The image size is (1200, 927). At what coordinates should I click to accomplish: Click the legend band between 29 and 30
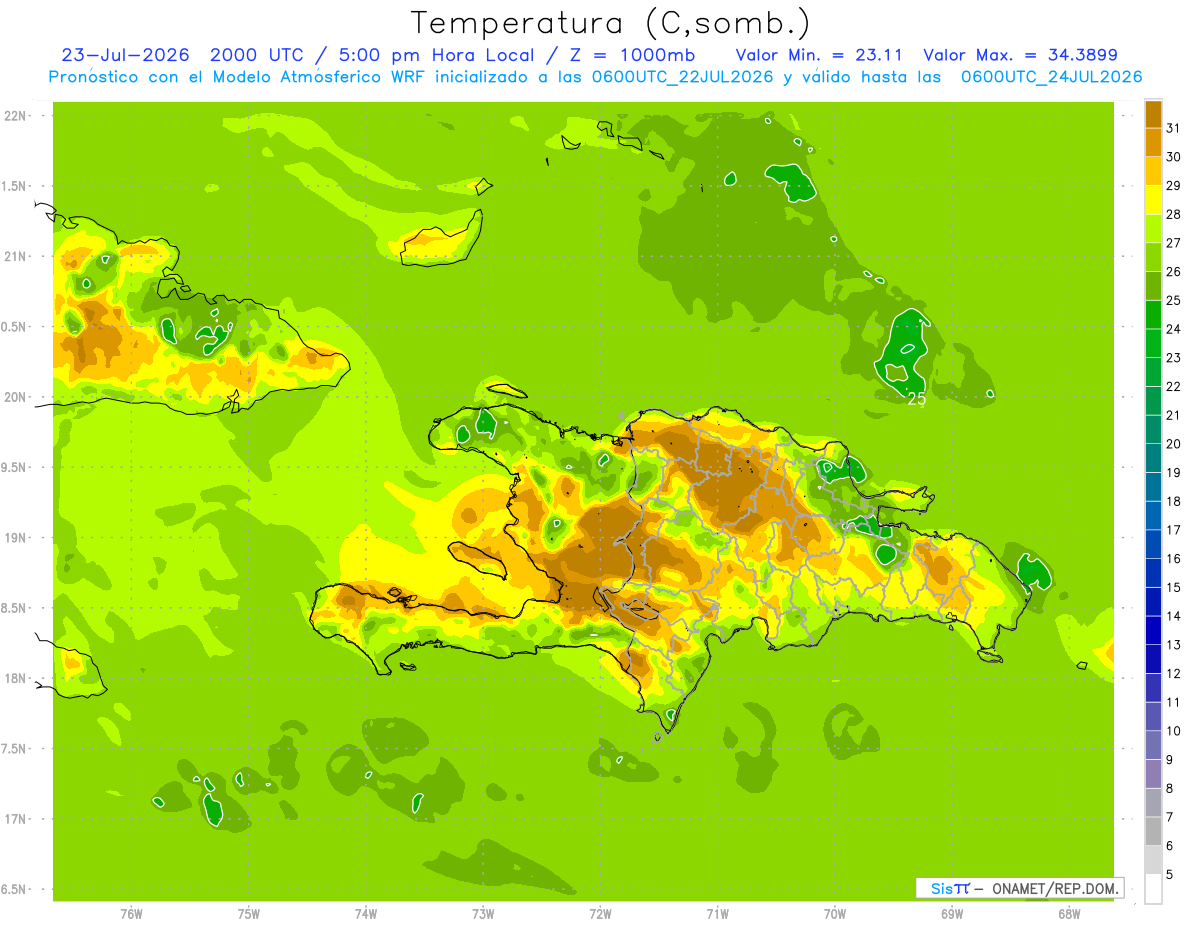(x=1153, y=171)
